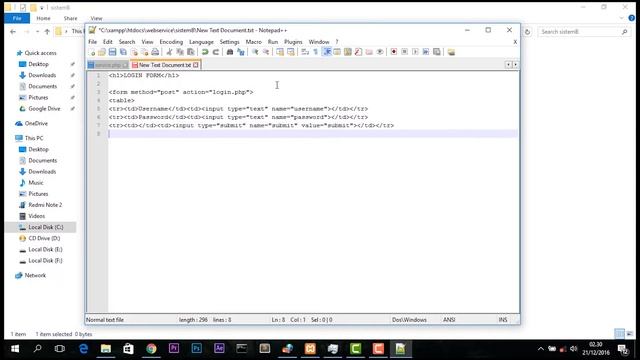Open the Replace dialog from toolbar
Screen dimensions: 640x360
click(241, 52)
